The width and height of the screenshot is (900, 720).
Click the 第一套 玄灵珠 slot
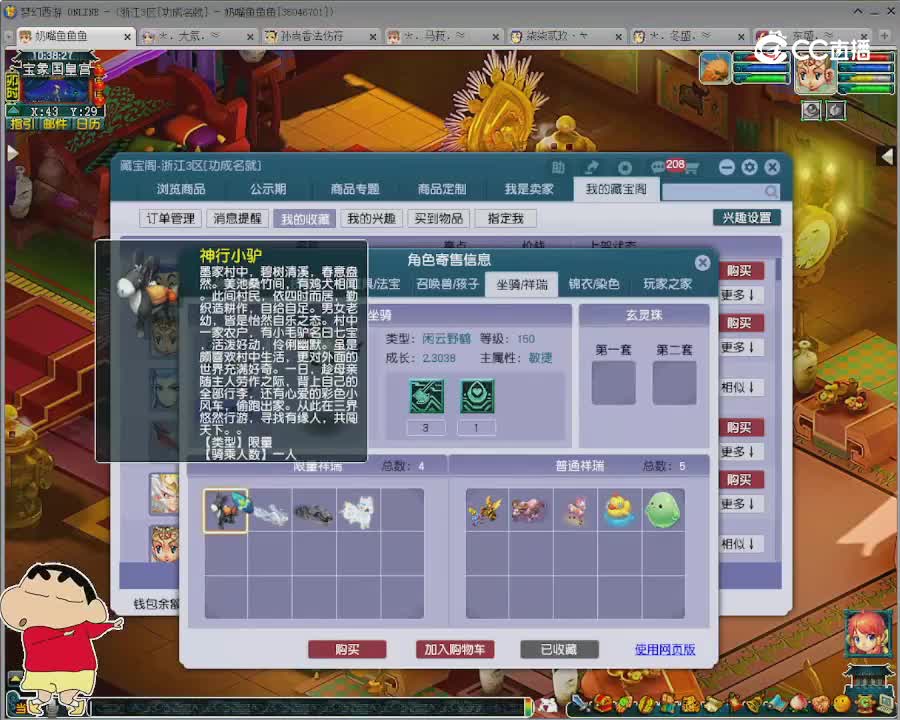click(x=614, y=383)
